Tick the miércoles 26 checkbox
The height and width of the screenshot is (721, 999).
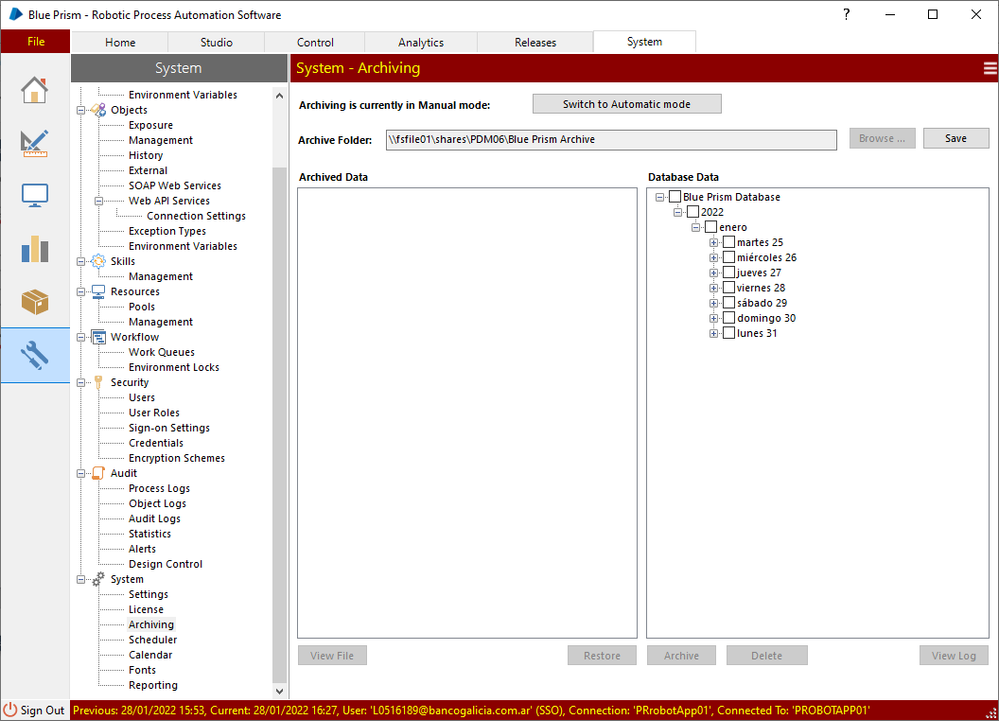pyautogui.click(x=729, y=257)
